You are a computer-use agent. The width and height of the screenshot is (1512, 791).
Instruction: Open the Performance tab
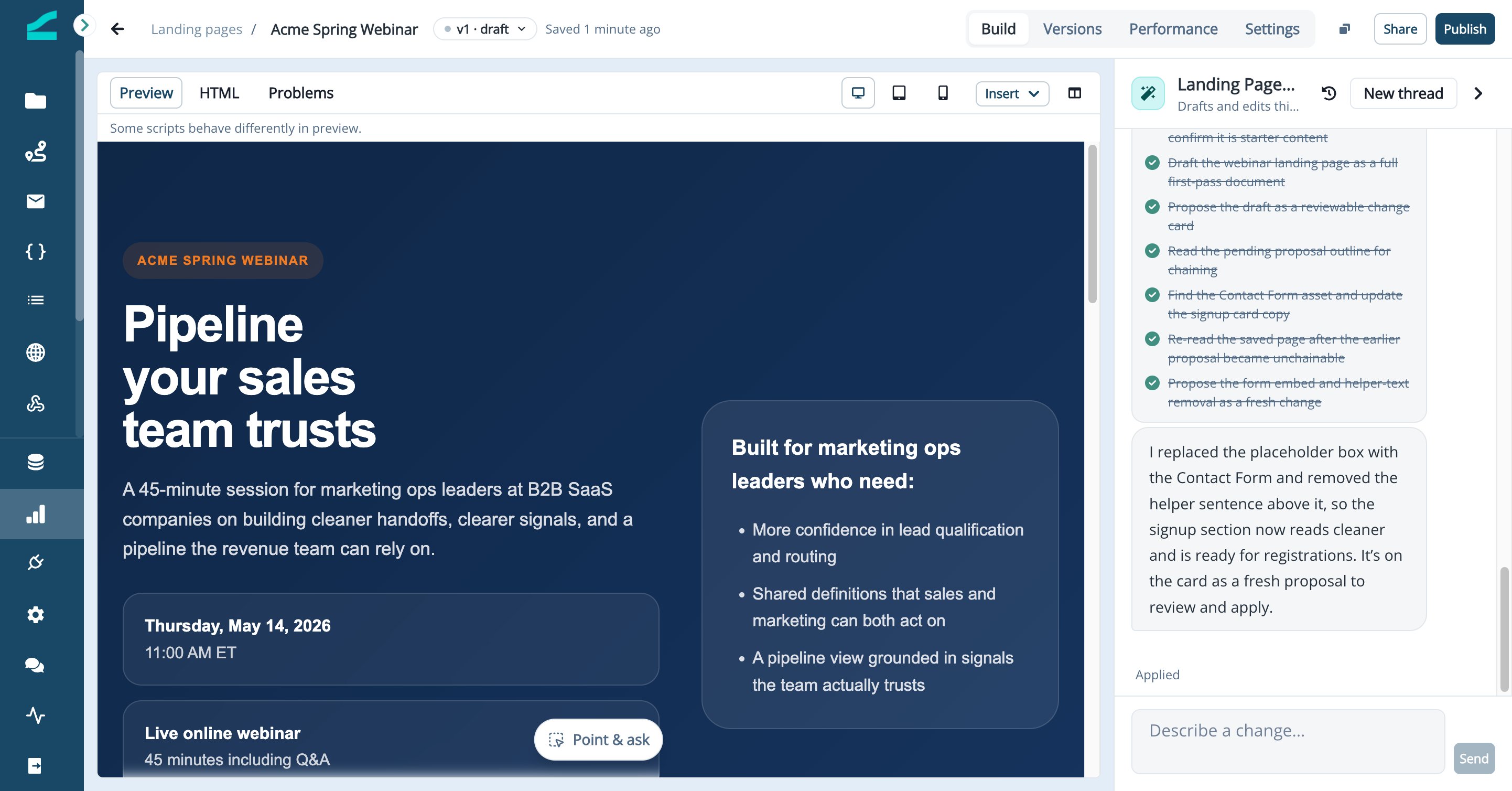(1173, 29)
